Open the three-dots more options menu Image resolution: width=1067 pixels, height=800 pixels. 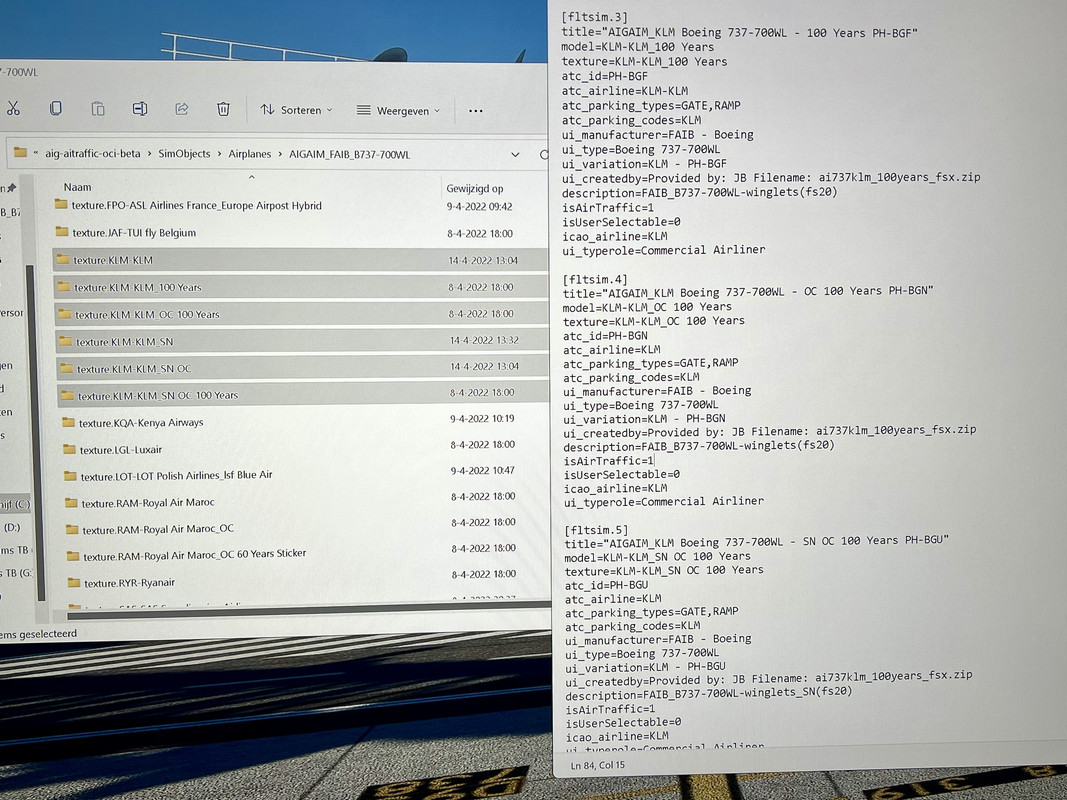tap(476, 111)
